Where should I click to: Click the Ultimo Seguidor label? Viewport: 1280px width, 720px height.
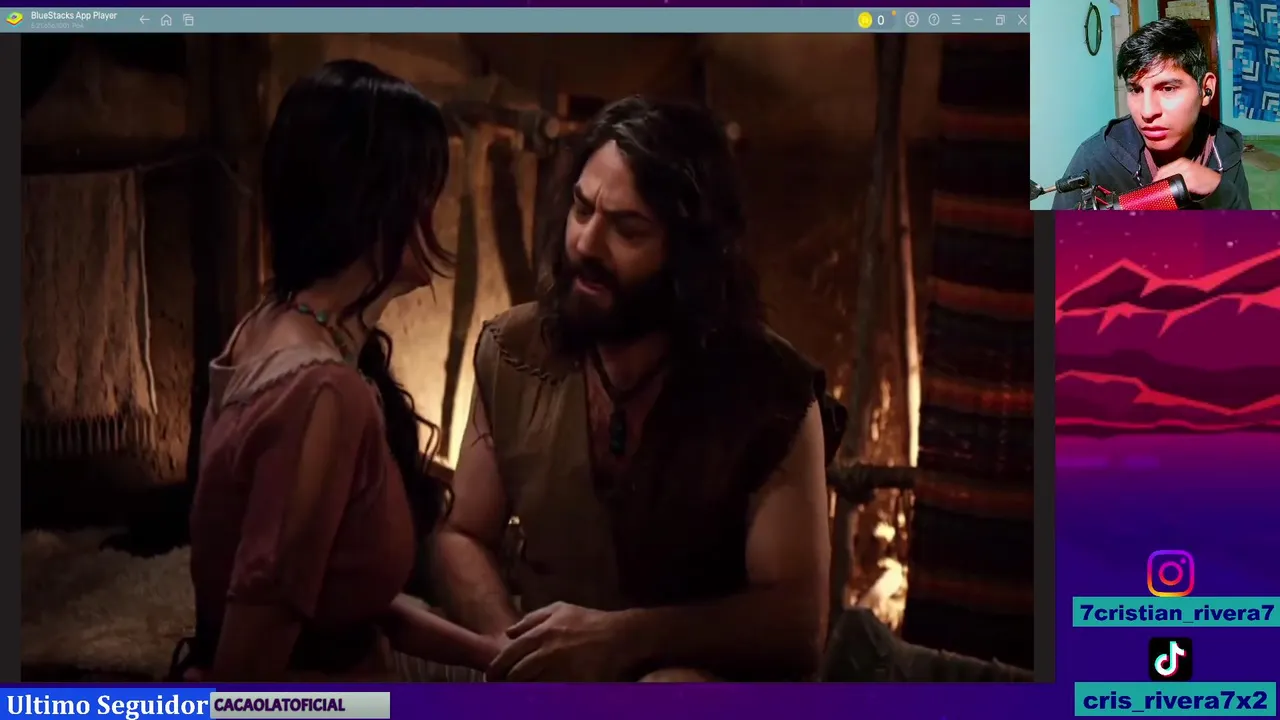[x=107, y=705]
